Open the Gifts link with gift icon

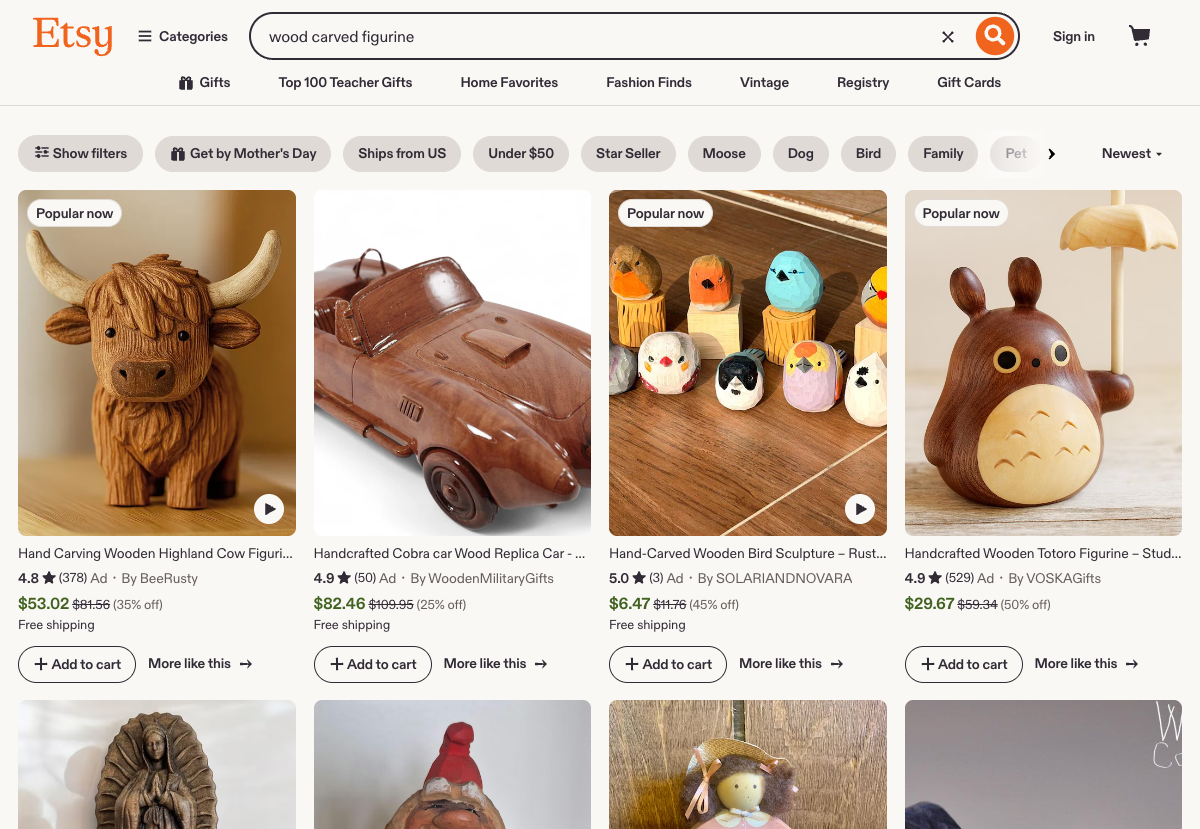click(x=204, y=83)
